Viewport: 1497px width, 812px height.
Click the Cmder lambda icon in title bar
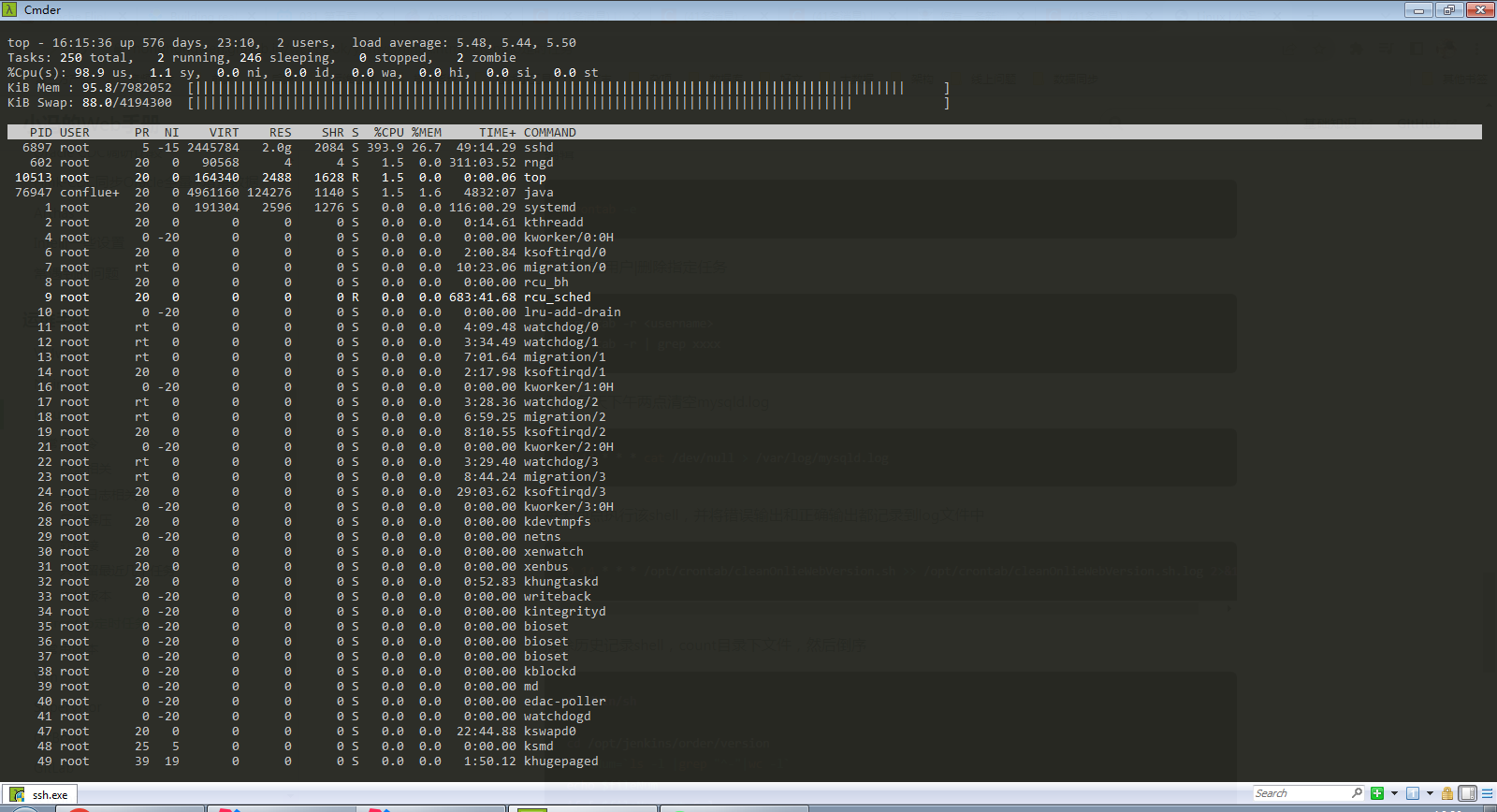[10, 9]
